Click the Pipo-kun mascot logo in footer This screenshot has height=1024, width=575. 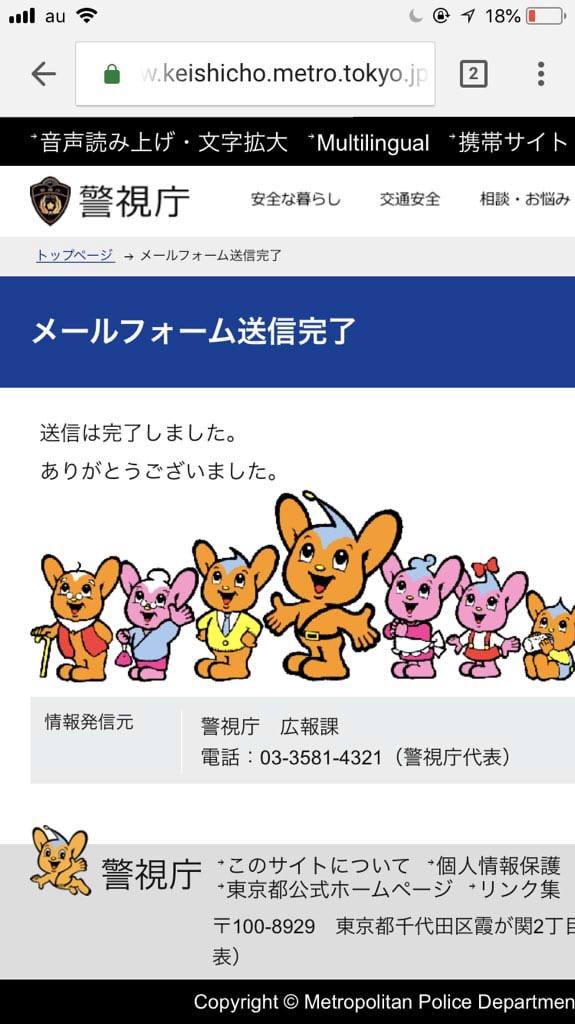tap(61, 861)
